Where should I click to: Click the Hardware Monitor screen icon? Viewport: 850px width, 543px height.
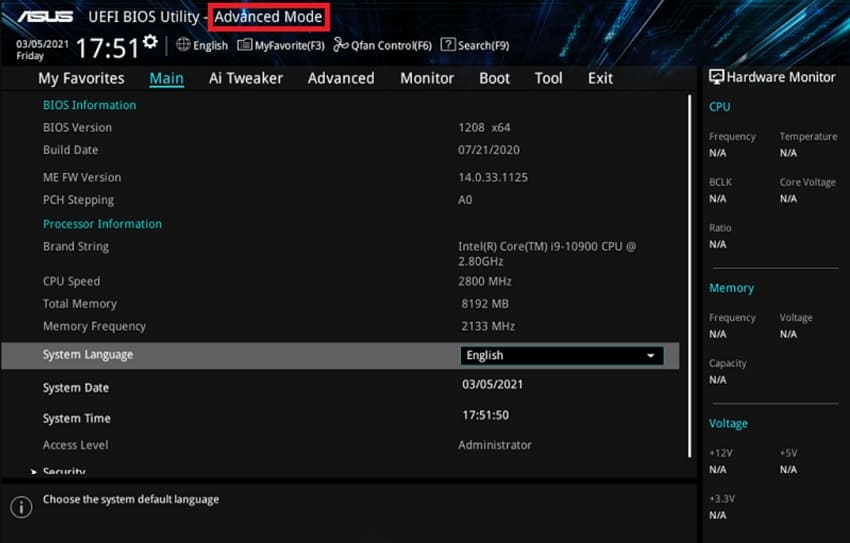coord(716,77)
